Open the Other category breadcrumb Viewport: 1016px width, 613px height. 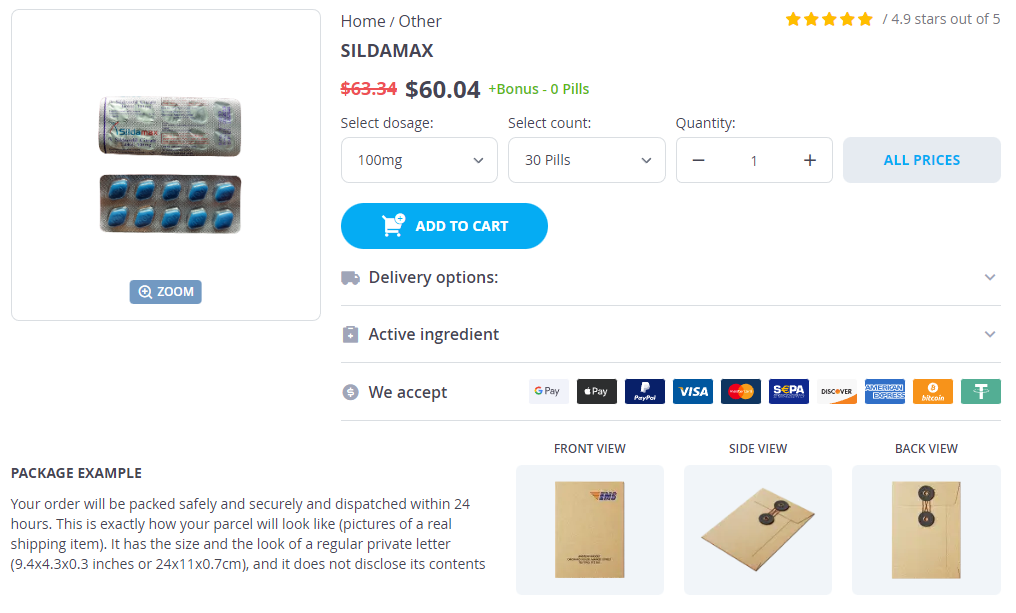pyautogui.click(x=420, y=21)
